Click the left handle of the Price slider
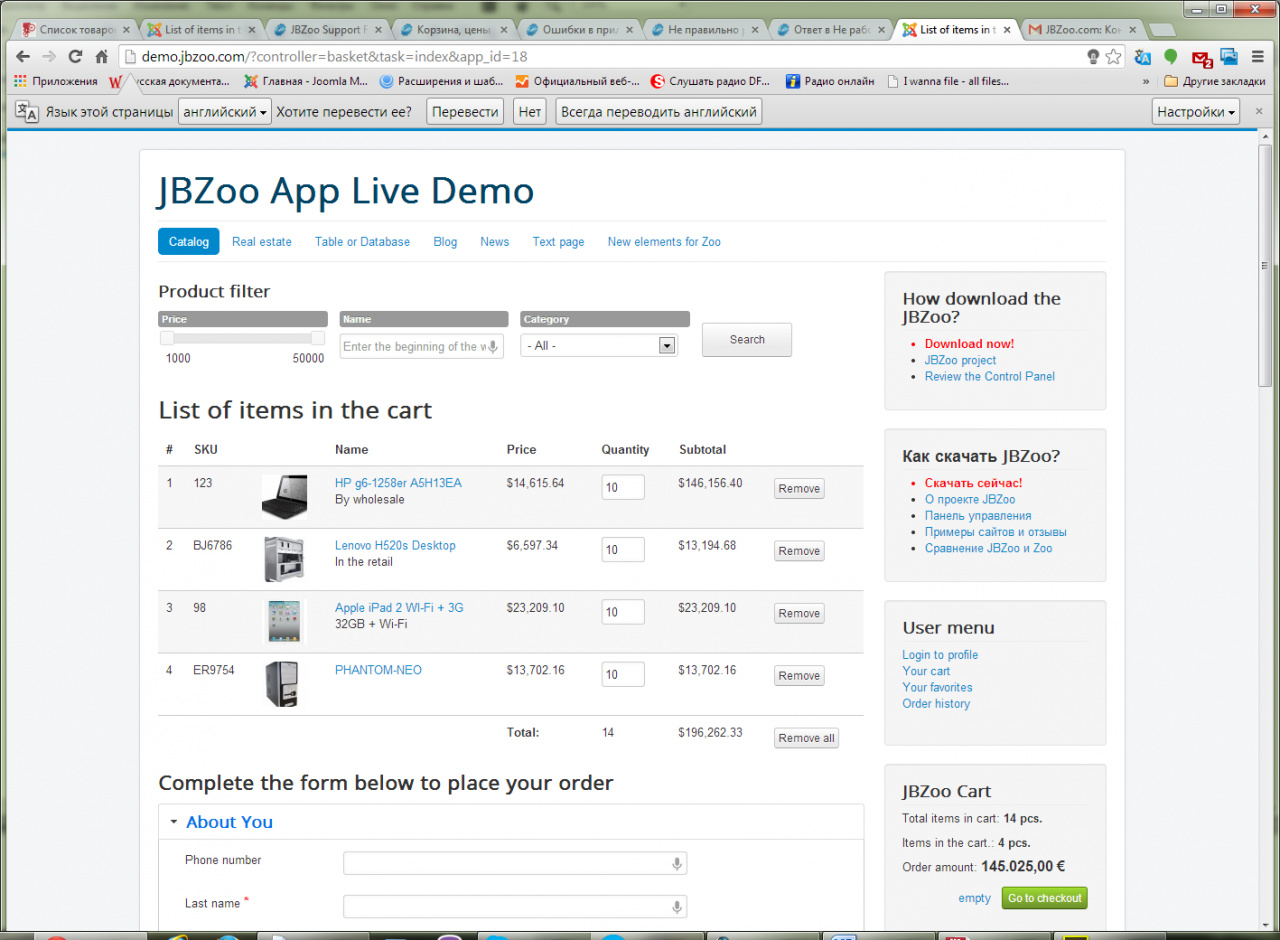 click(x=166, y=338)
